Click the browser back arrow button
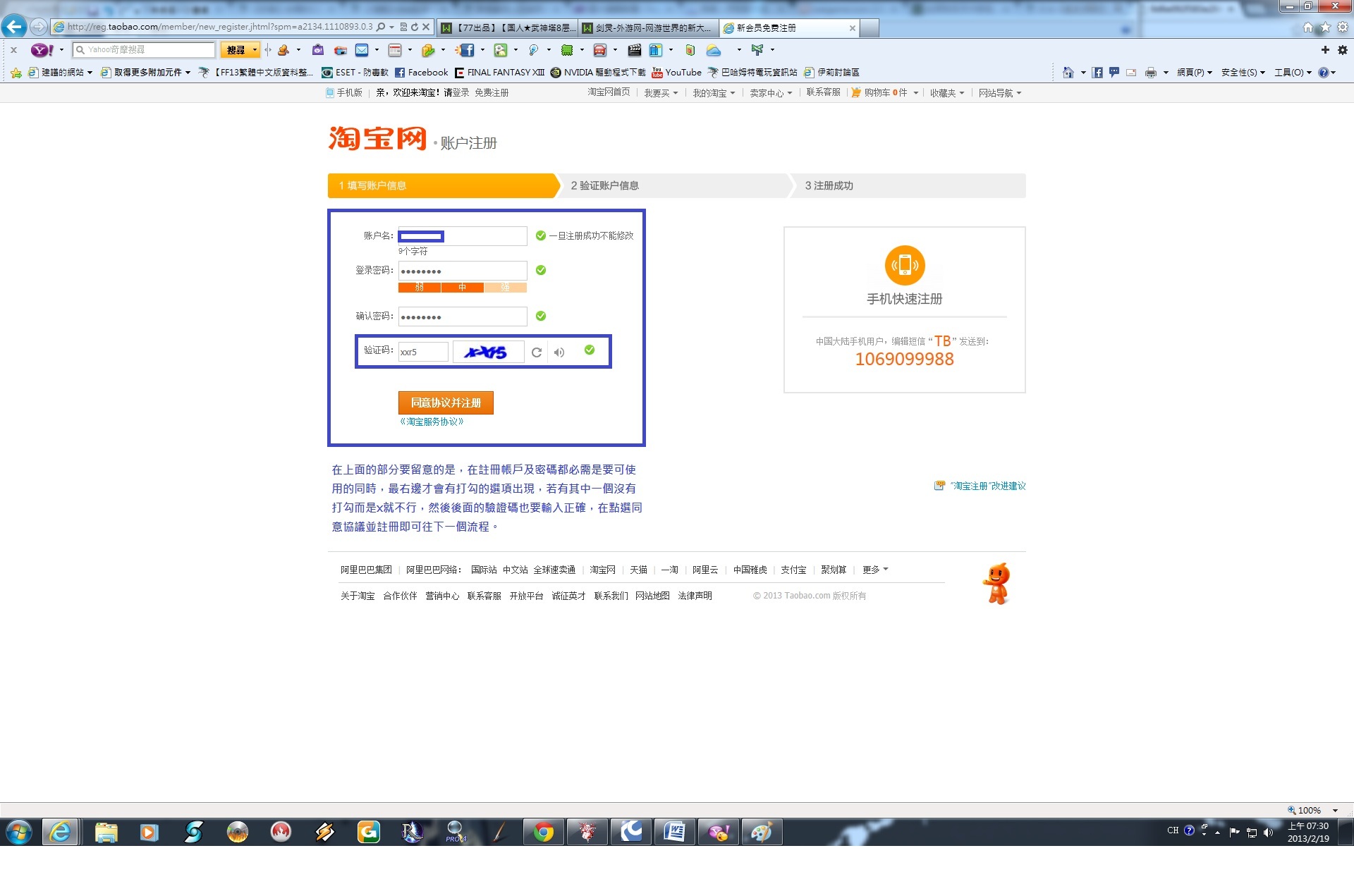 coord(14,27)
